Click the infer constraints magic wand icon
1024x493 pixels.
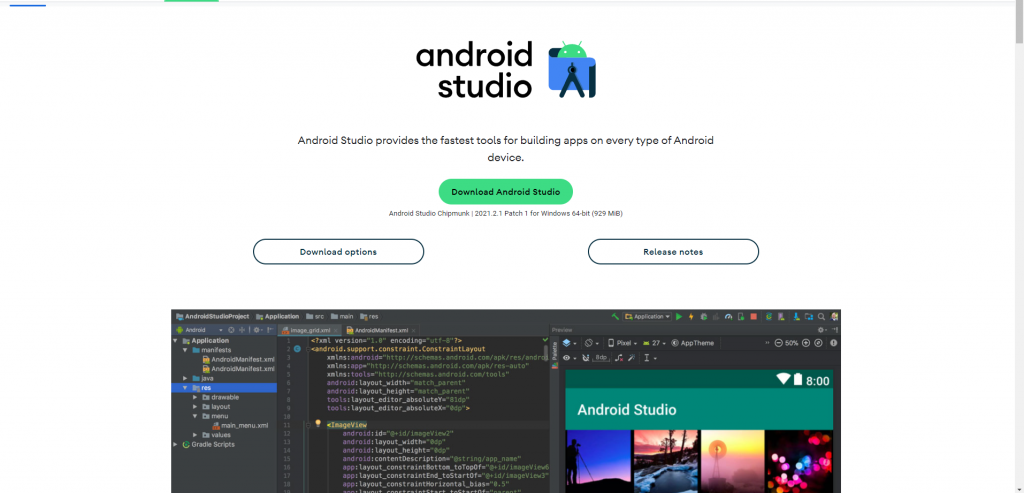[632, 358]
